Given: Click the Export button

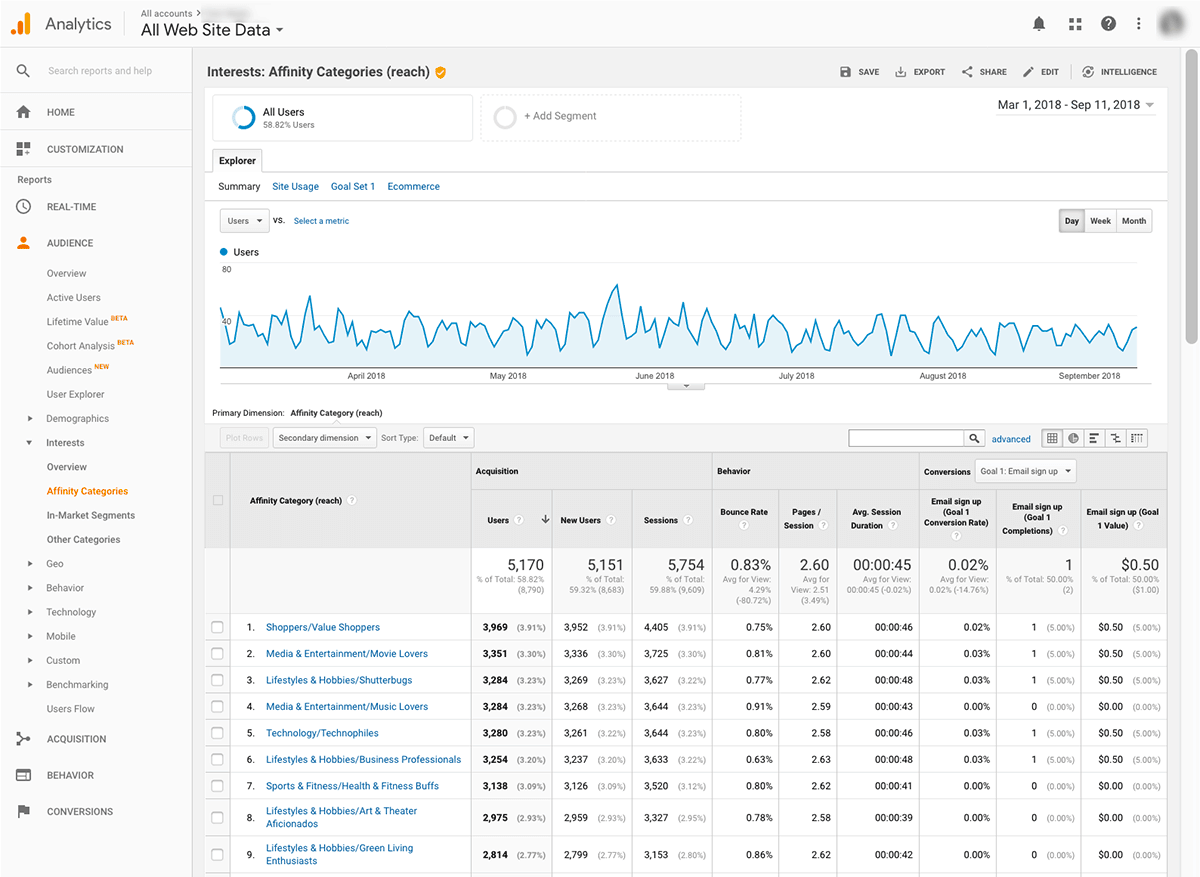Looking at the screenshot, I should (x=920, y=72).
